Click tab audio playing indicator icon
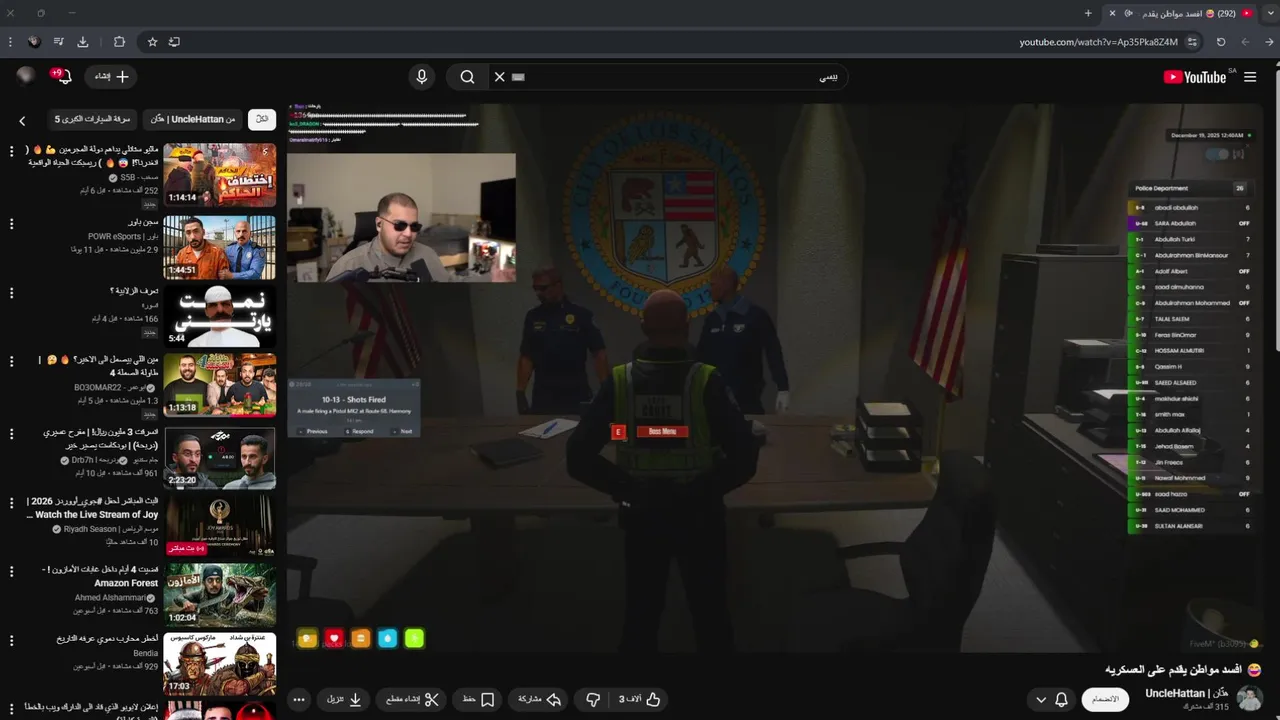This screenshot has width=1280, height=720. point(1129,13)
